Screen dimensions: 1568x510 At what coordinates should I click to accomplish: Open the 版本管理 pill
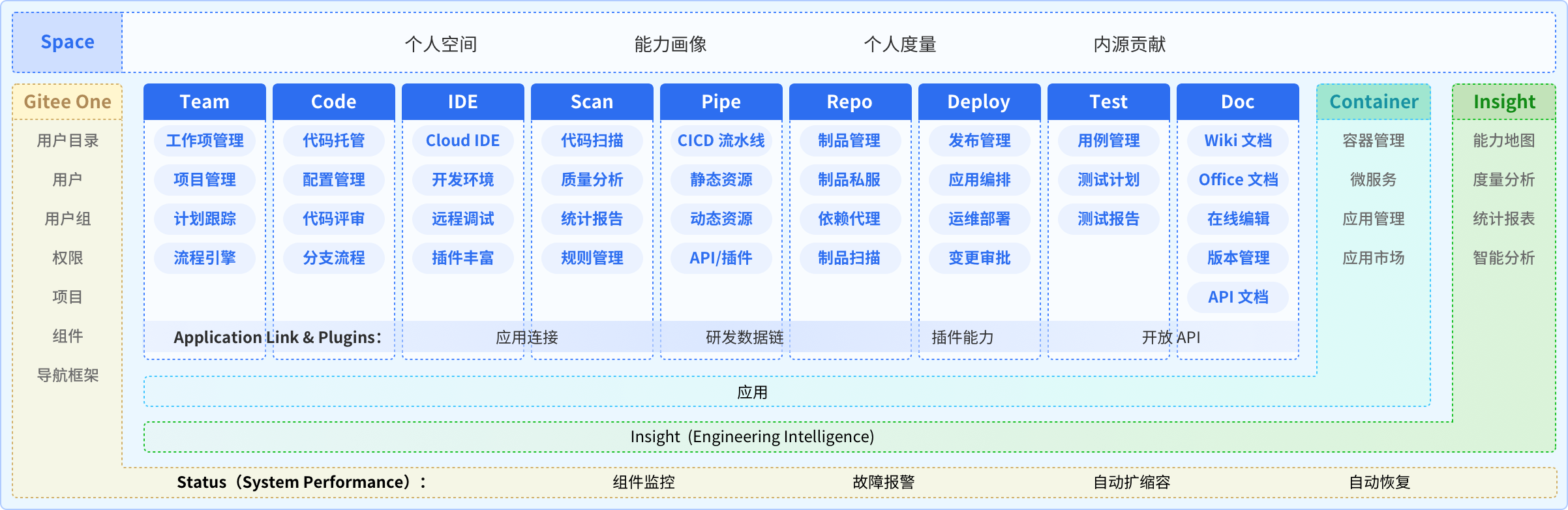point(1238,258)
